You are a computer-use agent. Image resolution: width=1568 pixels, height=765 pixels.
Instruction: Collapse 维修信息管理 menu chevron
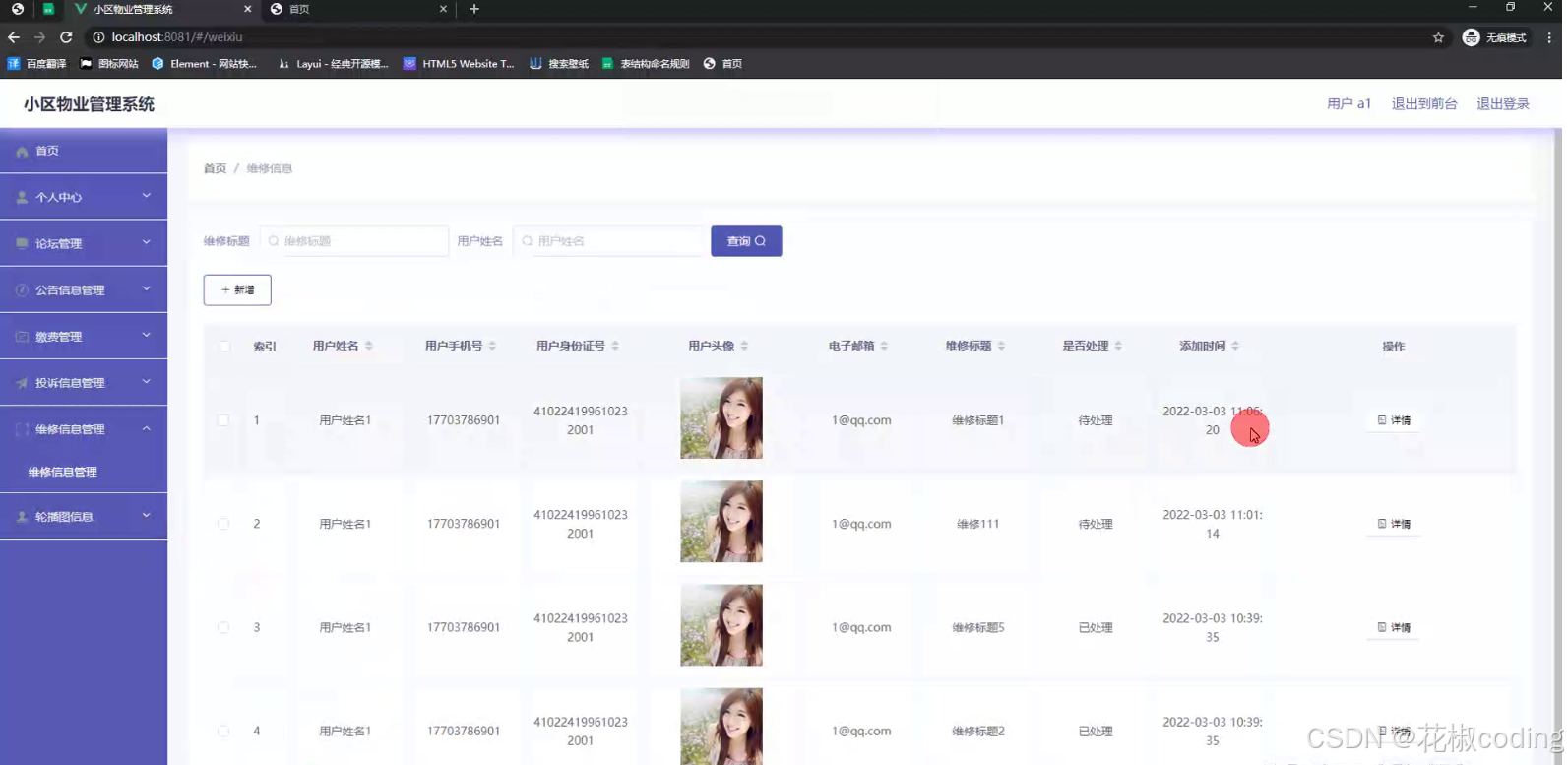pos(147,428)
